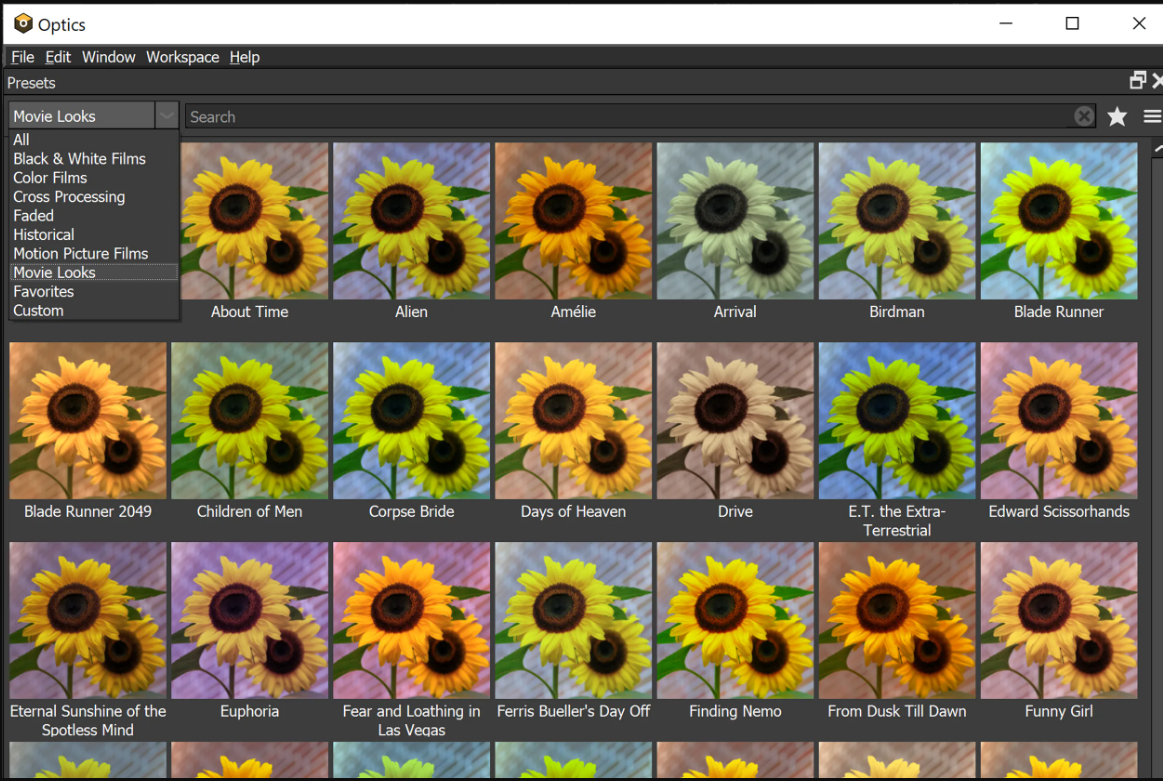Choose Black & White Films category
The width and height of the screenshot is (1163, 781).
[x=94, y=159]
